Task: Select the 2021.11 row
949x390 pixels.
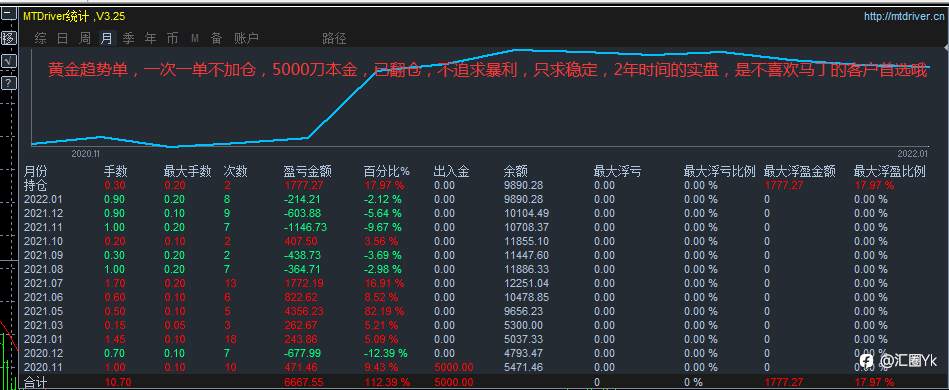Action: [x=474, y=227]
